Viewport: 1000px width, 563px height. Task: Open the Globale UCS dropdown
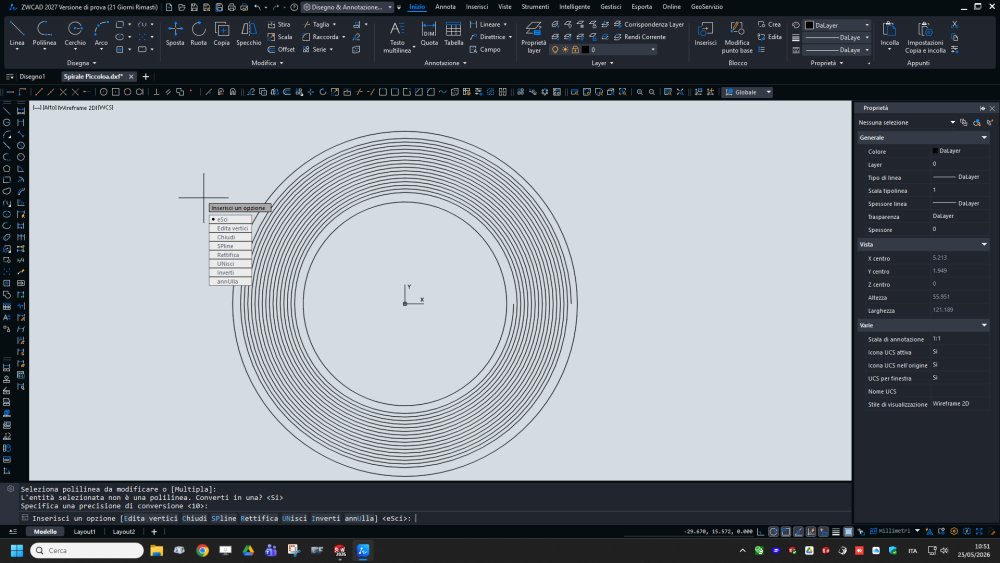(x=747, y=92)
